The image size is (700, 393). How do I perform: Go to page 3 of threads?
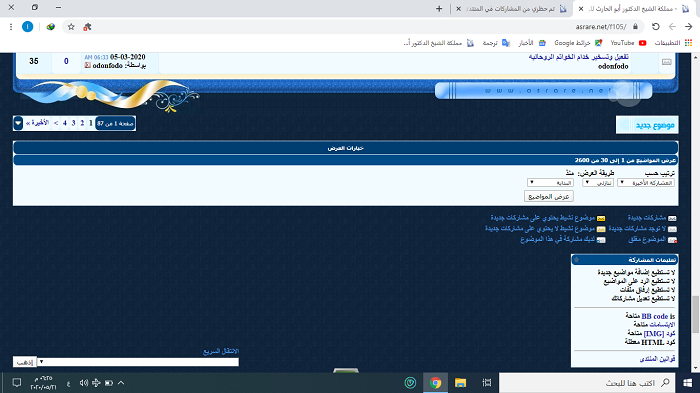(74, 123)
